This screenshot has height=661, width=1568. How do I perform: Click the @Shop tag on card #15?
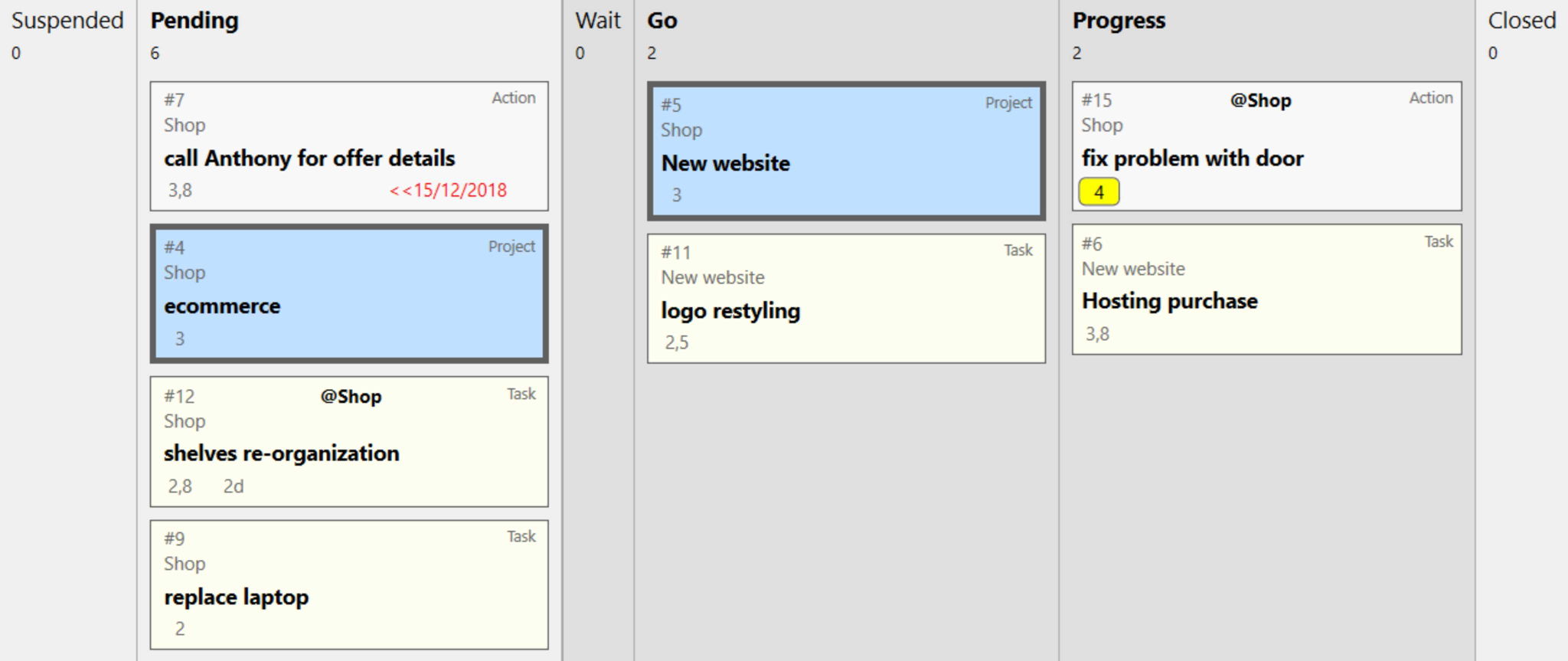(x=1260, y=100)
